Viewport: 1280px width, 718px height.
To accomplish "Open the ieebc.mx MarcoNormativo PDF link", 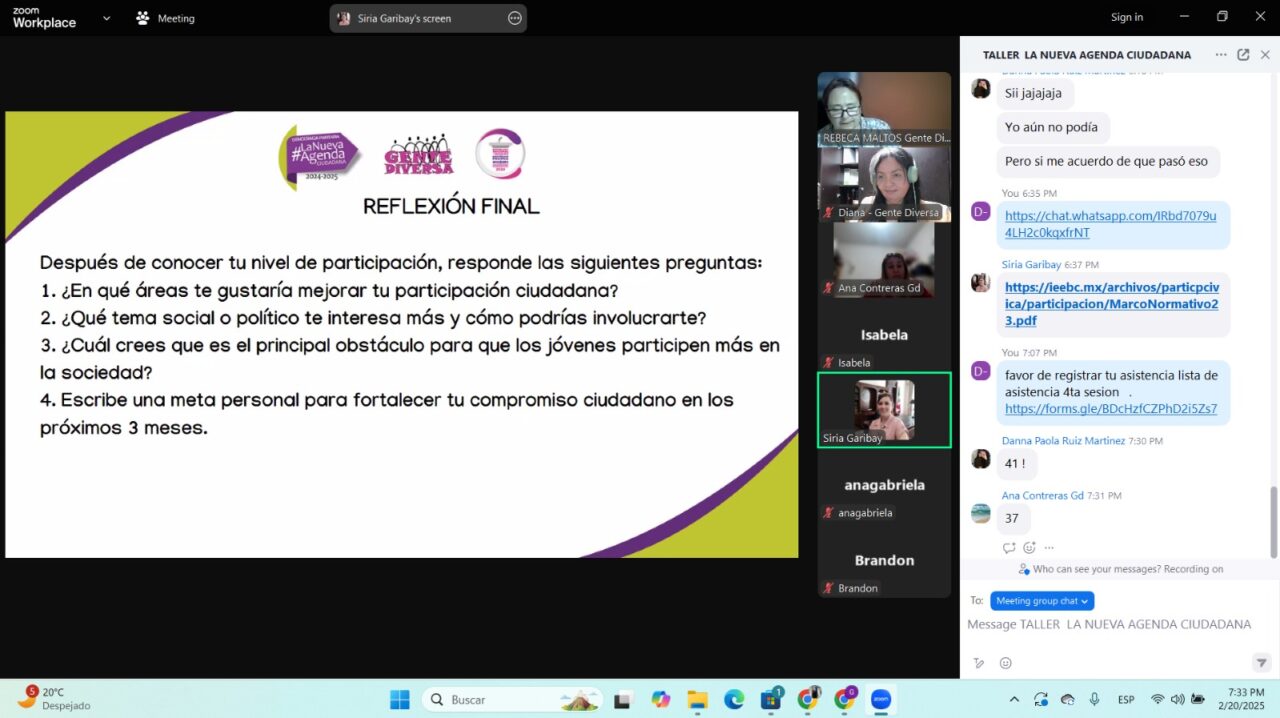I will coord(1110,304).
